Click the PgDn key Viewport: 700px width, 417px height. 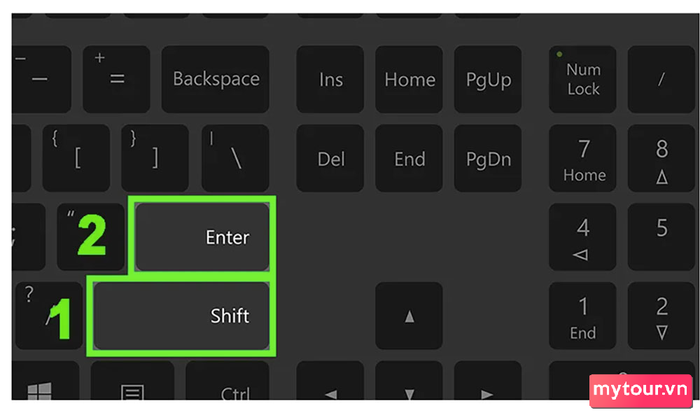[x=489, y=158]
